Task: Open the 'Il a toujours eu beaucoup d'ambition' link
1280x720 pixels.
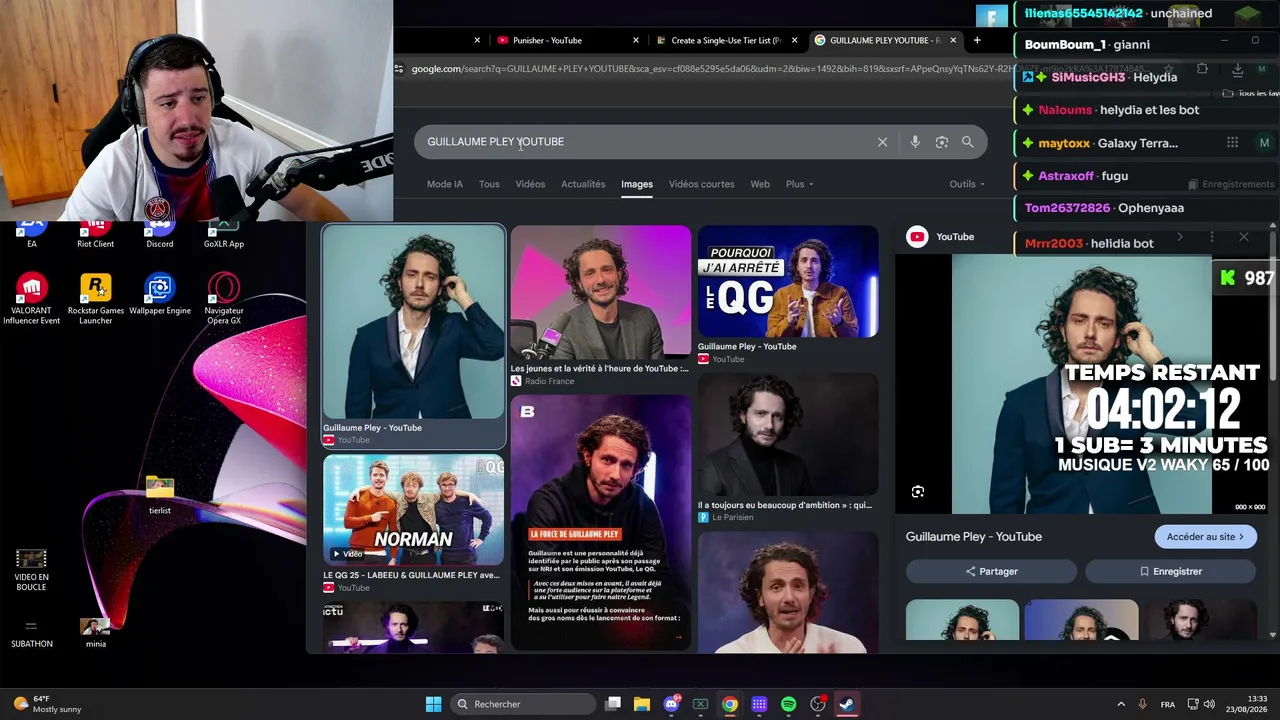Action: coord(784,505)
